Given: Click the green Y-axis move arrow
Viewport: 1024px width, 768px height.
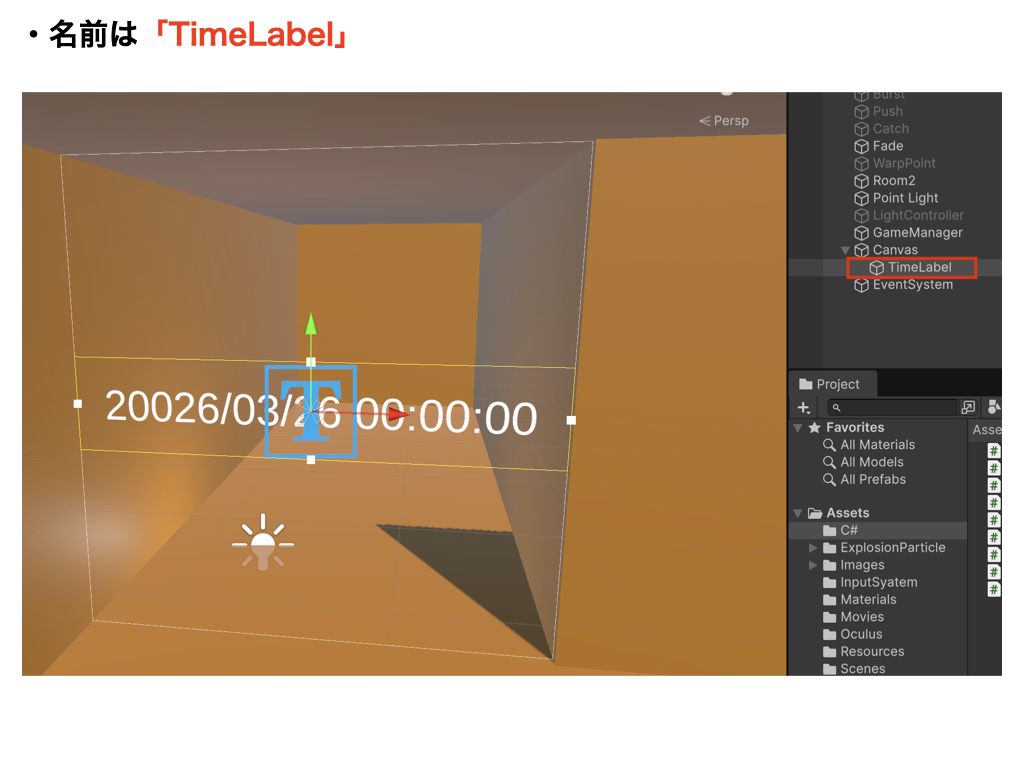Looking at the screenshot, I should coord(311,324).
